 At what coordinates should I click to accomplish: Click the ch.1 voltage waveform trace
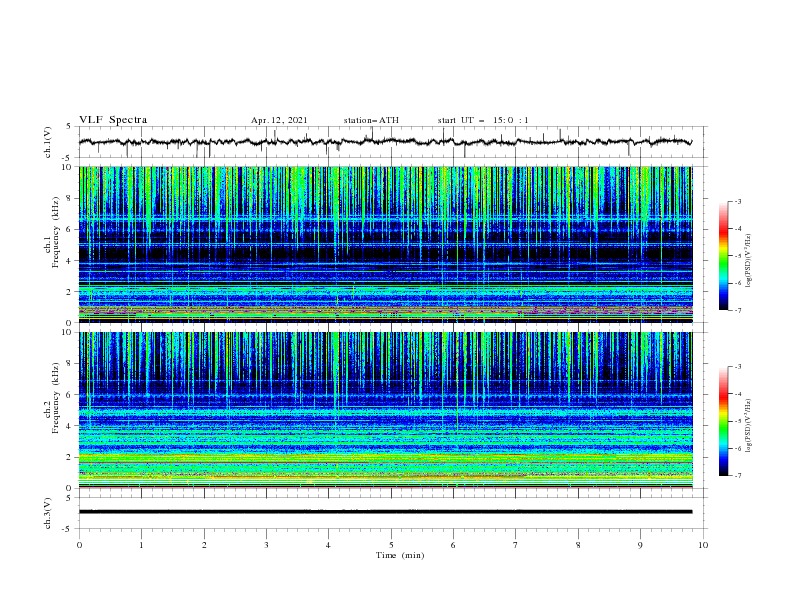[385, 142]
